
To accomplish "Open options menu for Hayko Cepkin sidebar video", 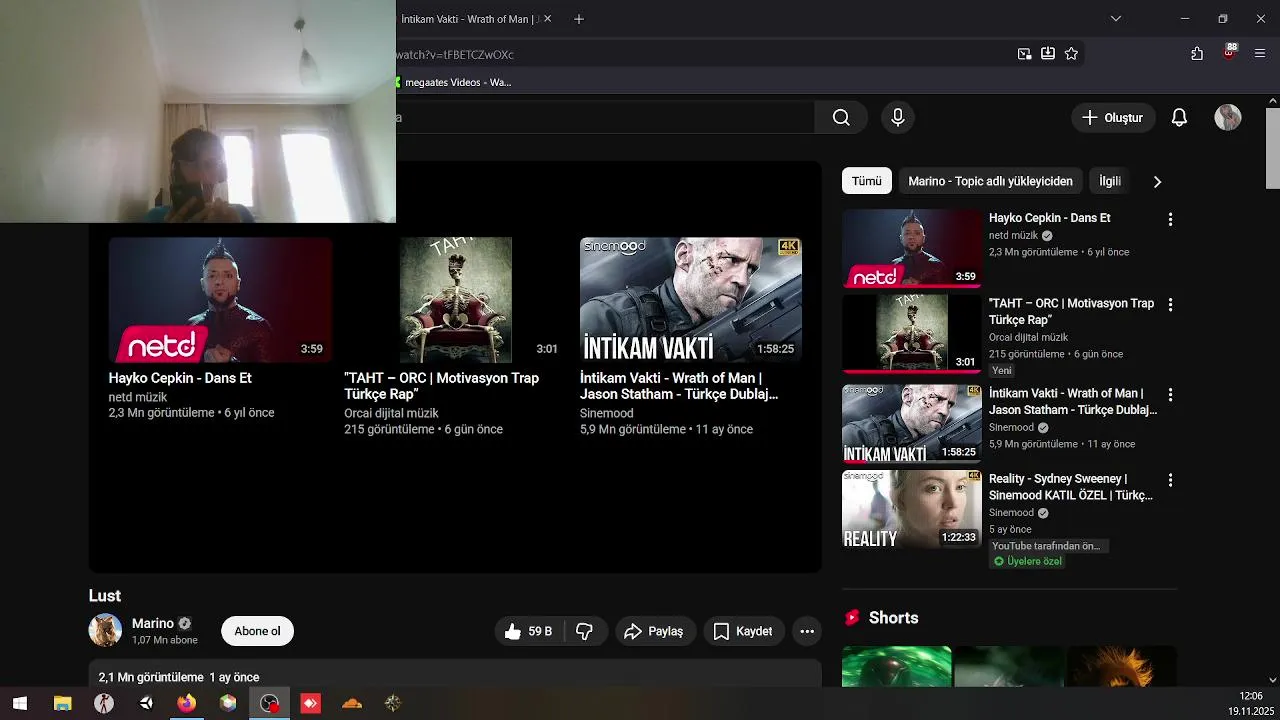I will pyautogui.click(x=1170, y=219).
